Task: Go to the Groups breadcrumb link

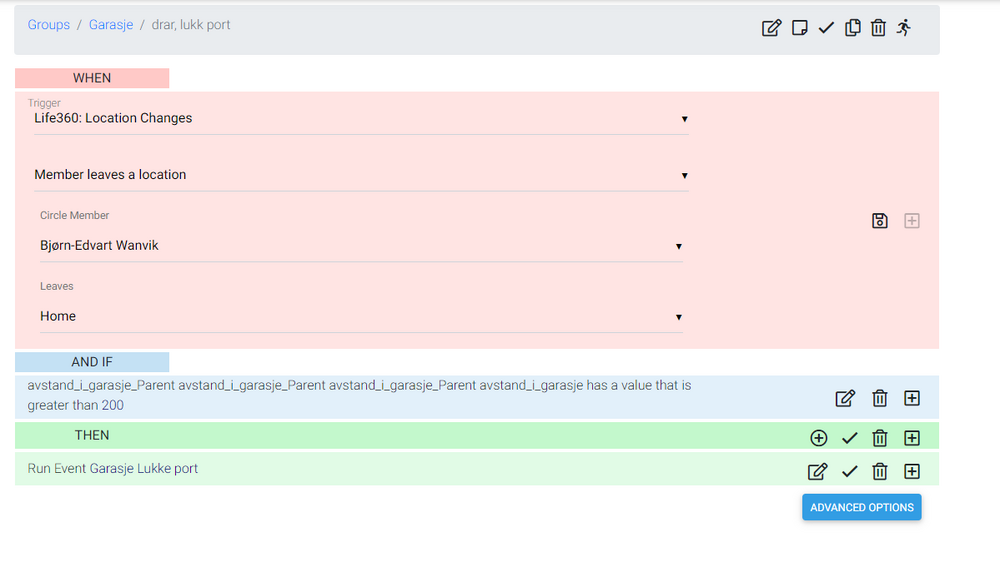Action: pyautogui.click(x=49, y=25)
